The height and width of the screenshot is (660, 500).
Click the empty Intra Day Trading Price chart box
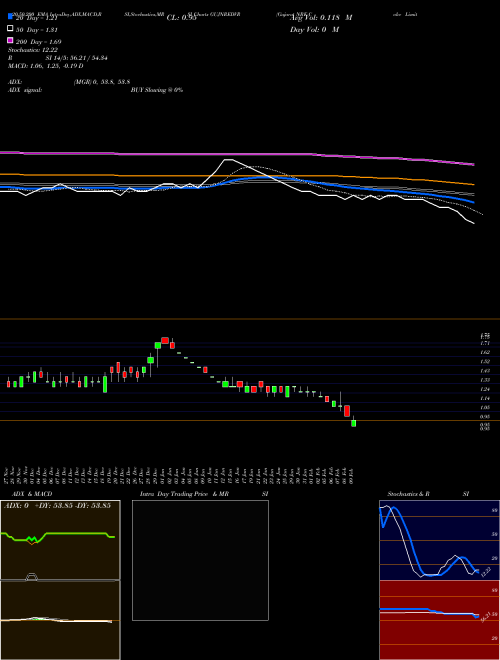(x=200, y=560)
